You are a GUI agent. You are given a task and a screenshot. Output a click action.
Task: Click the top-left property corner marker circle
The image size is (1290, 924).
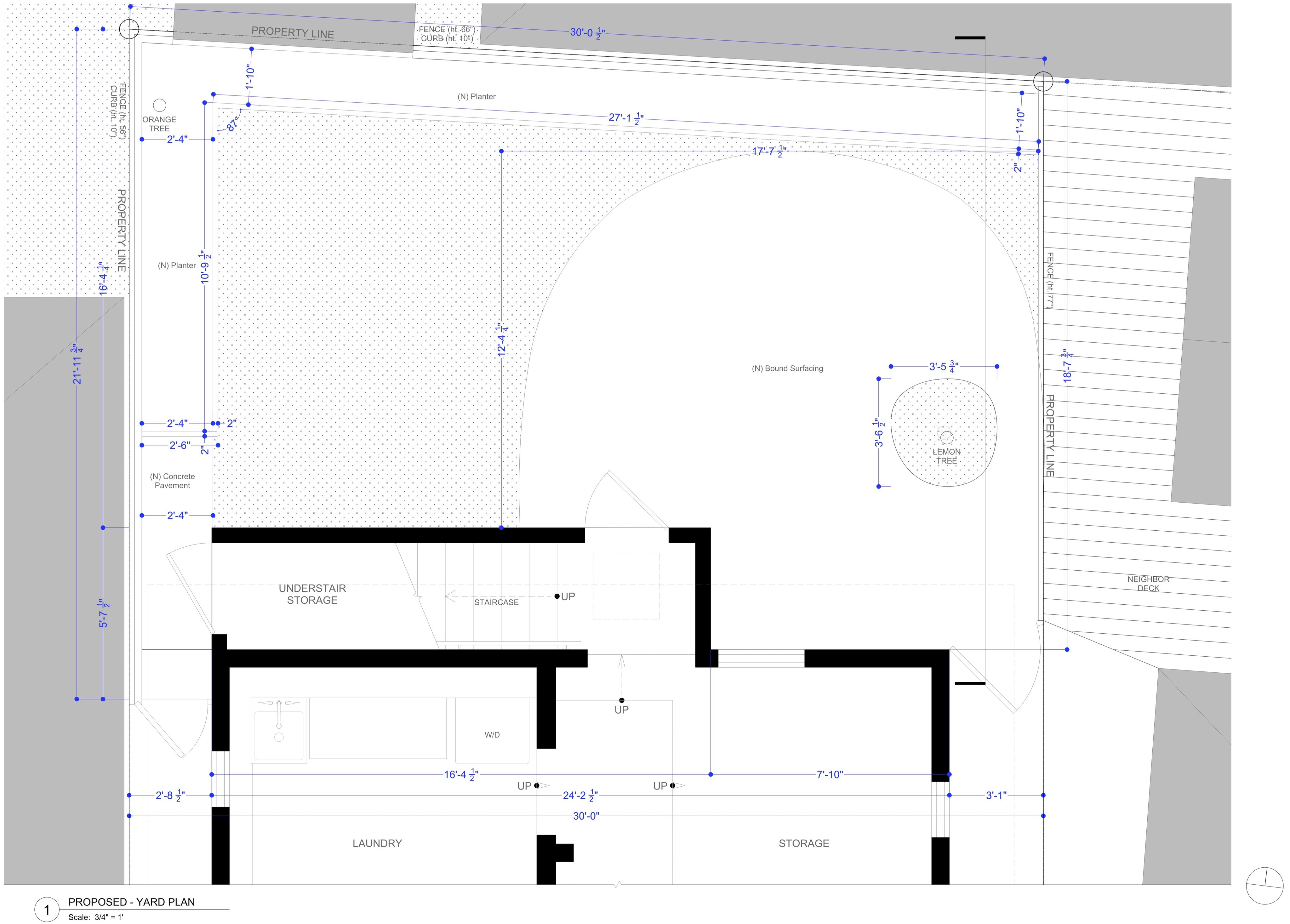pos(130,29)
